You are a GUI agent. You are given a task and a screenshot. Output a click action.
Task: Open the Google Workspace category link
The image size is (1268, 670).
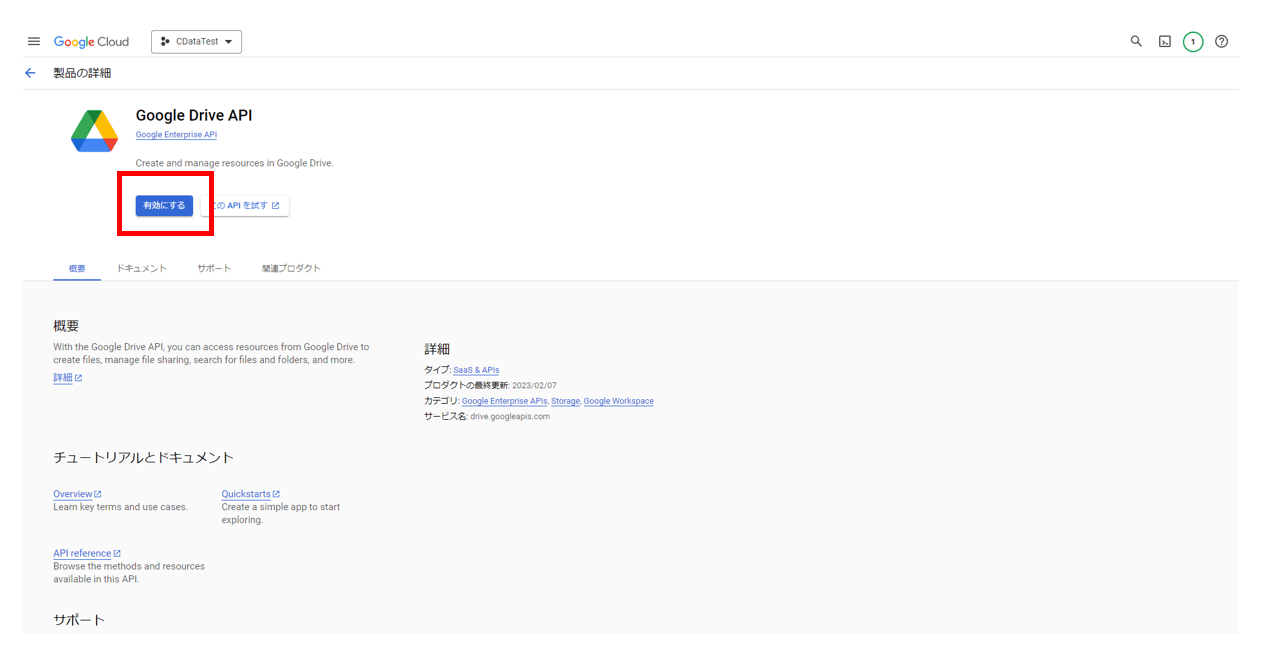pos(618,401)
